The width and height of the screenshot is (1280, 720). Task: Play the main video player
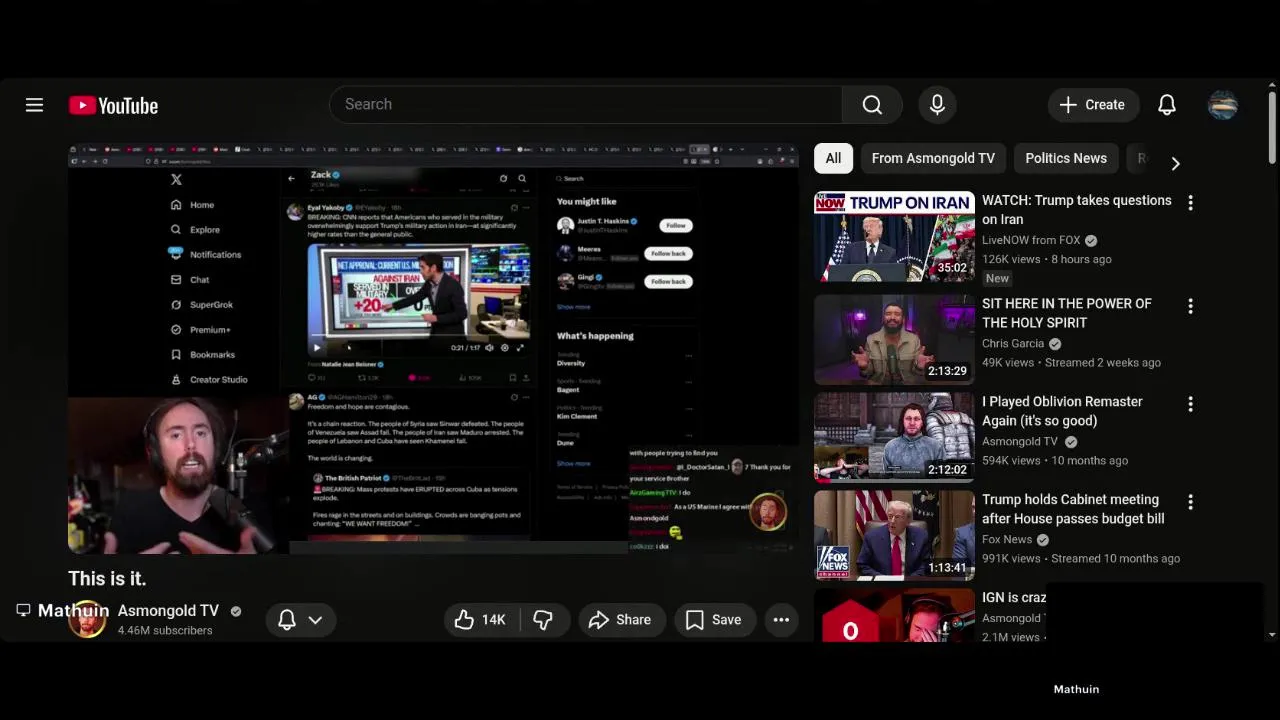pos(433,349)
